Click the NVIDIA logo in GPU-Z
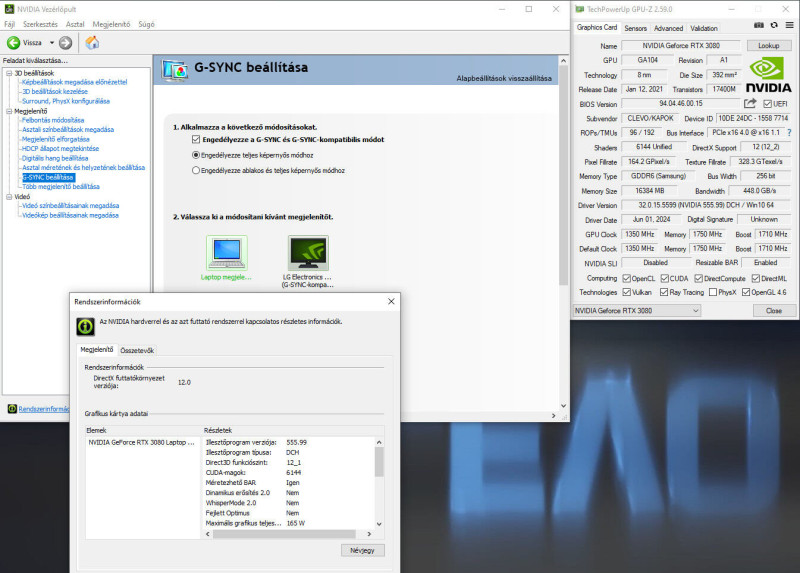Viewport: 800px width, 573px height. (x=768, y=74)
